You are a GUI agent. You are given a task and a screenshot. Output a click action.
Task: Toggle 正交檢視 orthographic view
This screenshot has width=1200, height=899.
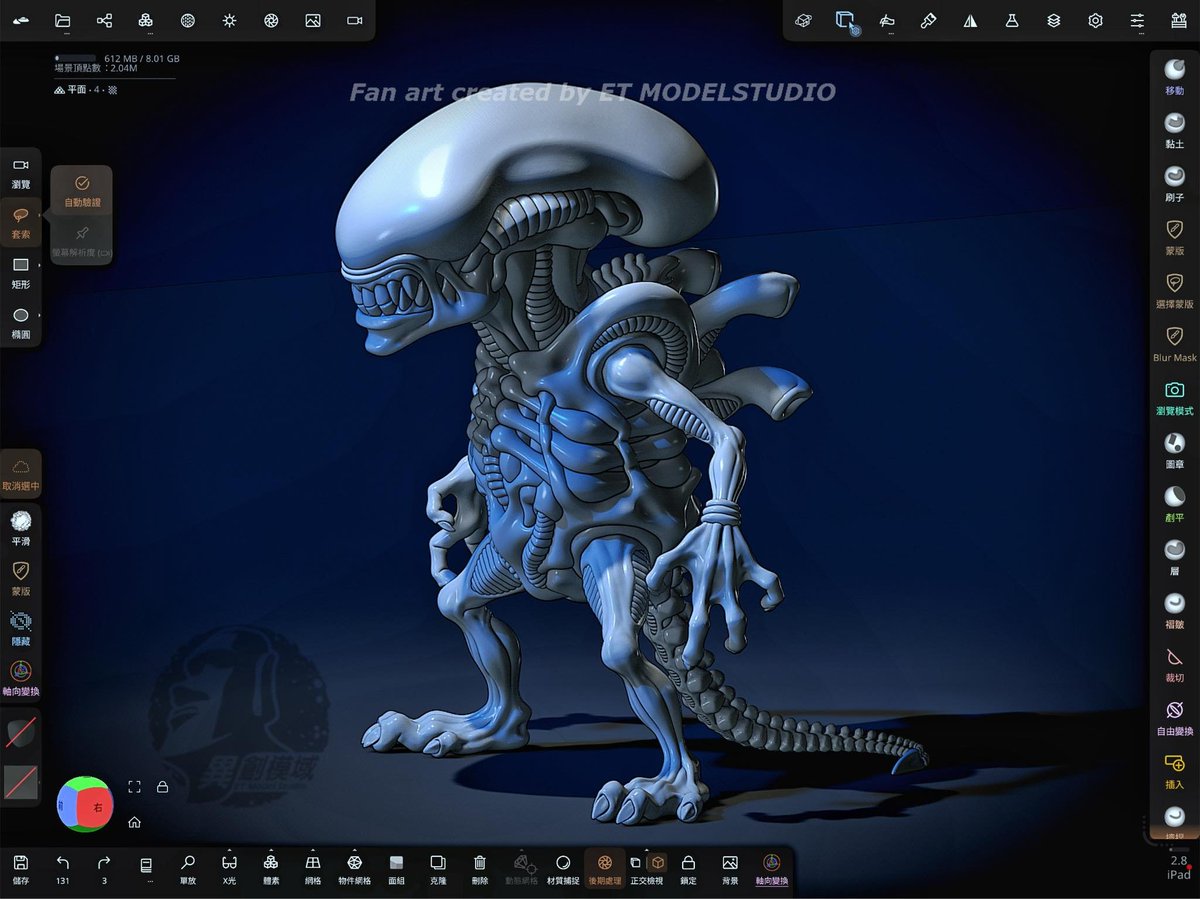coord(647,869)
